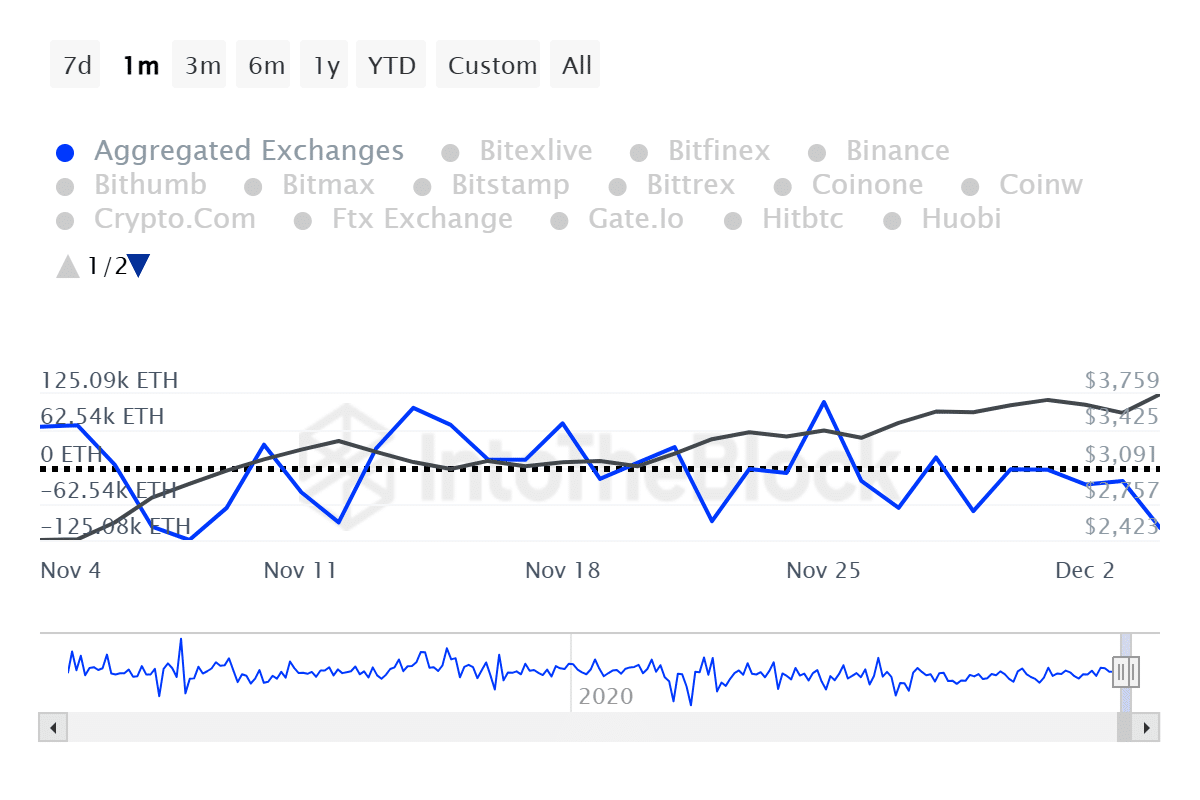Switch to the 3m time range
This screenshot has height=800, width=1200.
[x=202, y=66]
